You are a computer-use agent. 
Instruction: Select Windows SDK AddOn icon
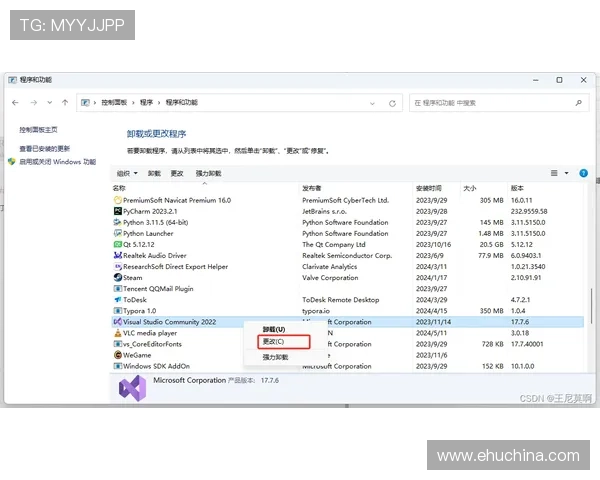(118, 366)
